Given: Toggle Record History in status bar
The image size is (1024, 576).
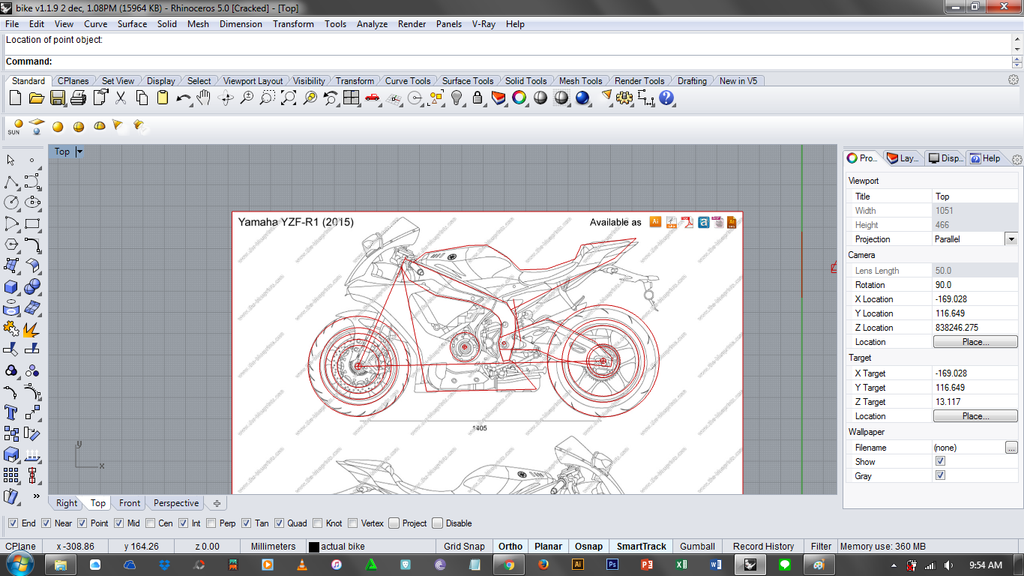Looking at the screenshot, I should click(x=763, y=547).
